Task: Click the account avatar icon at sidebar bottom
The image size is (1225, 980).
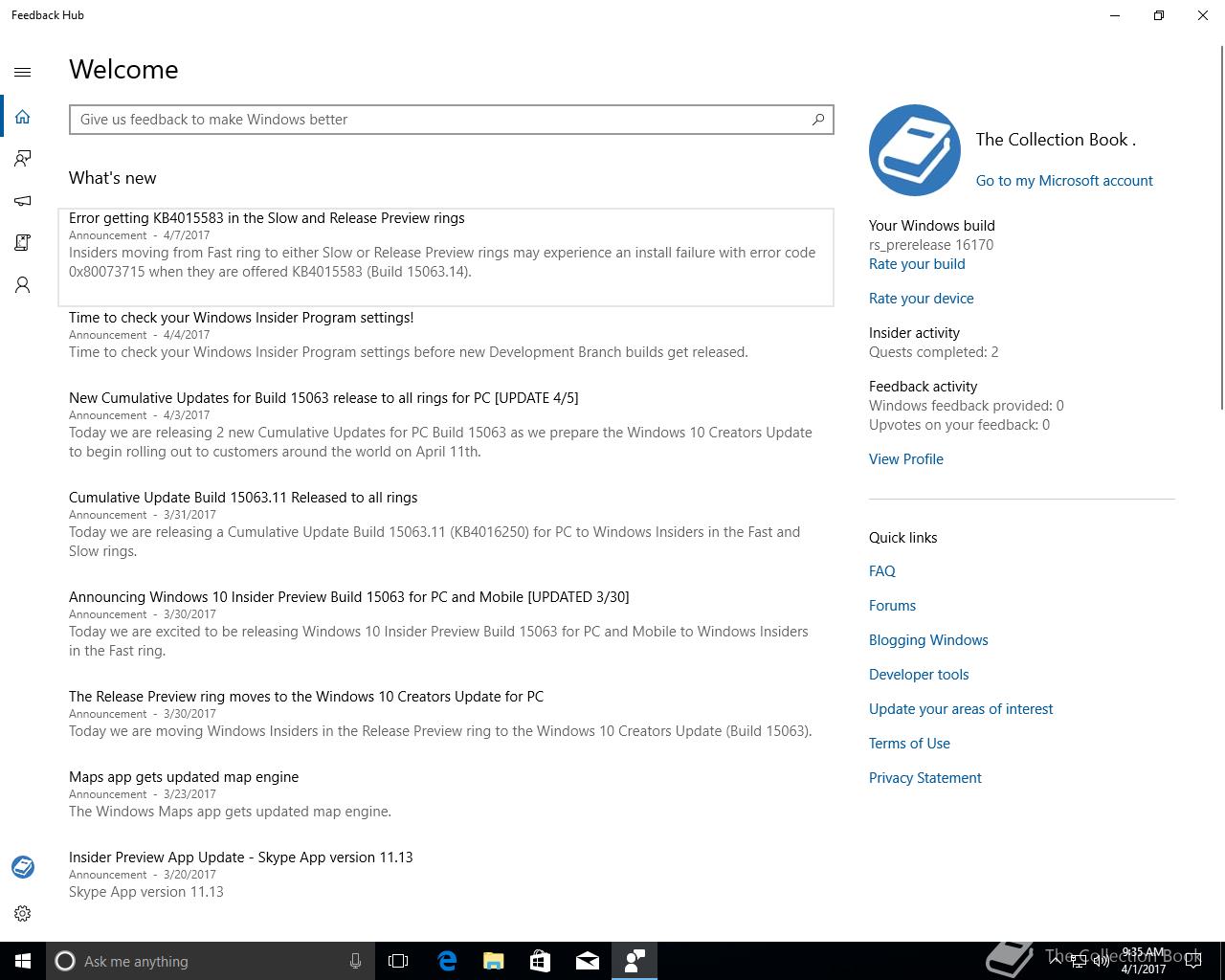Action: point(23,867)
